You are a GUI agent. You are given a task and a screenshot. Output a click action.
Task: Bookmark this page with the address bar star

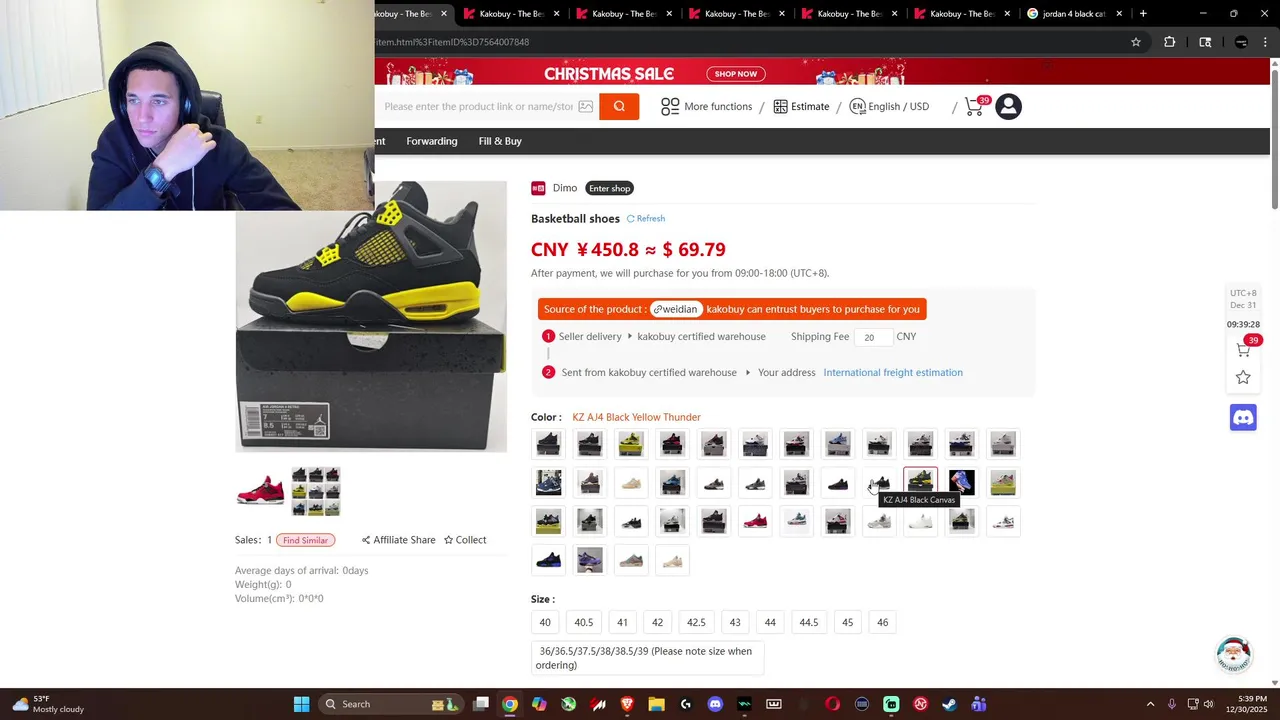click(x=1136, y=42)
